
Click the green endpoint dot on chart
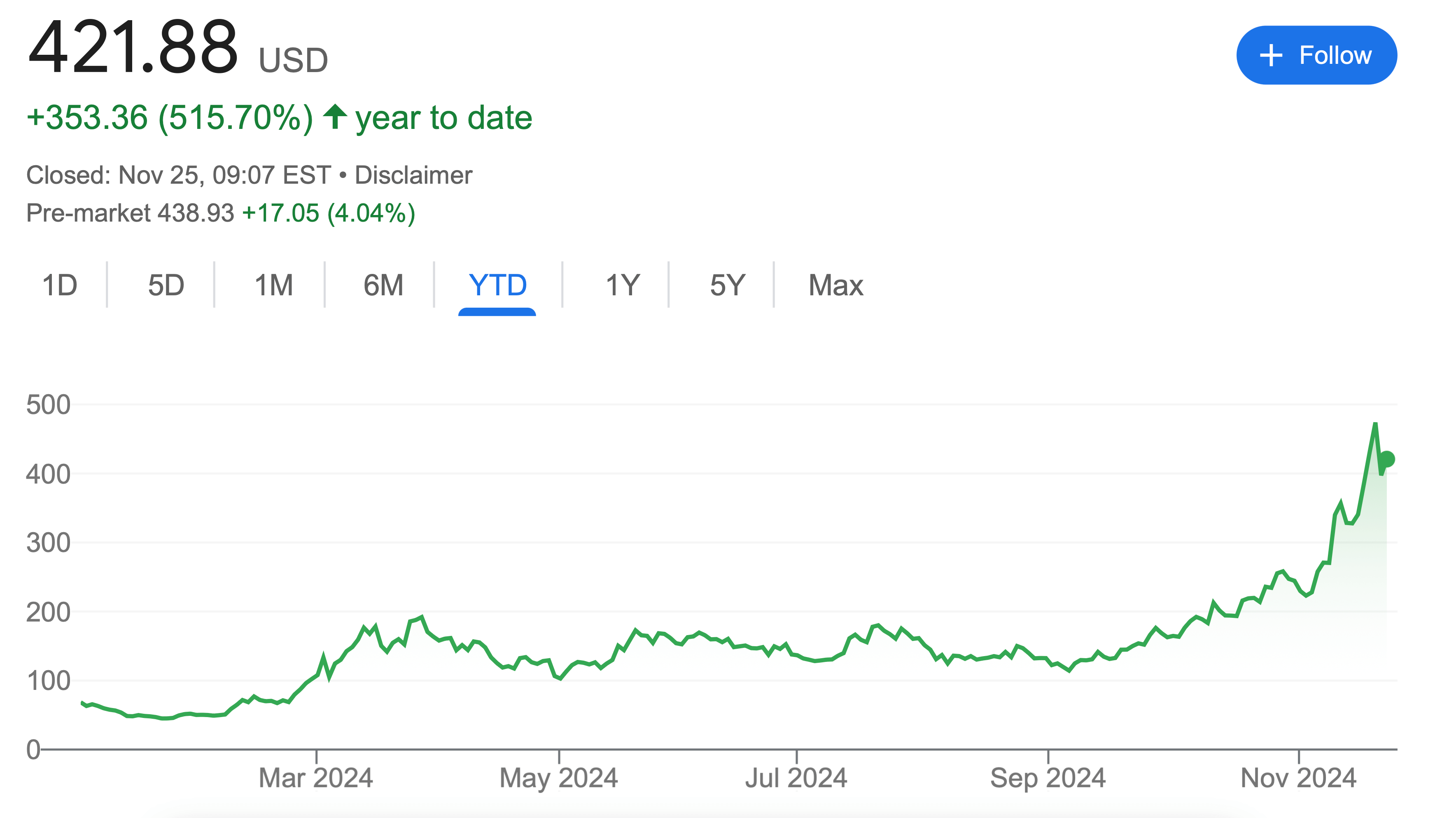1386,459
